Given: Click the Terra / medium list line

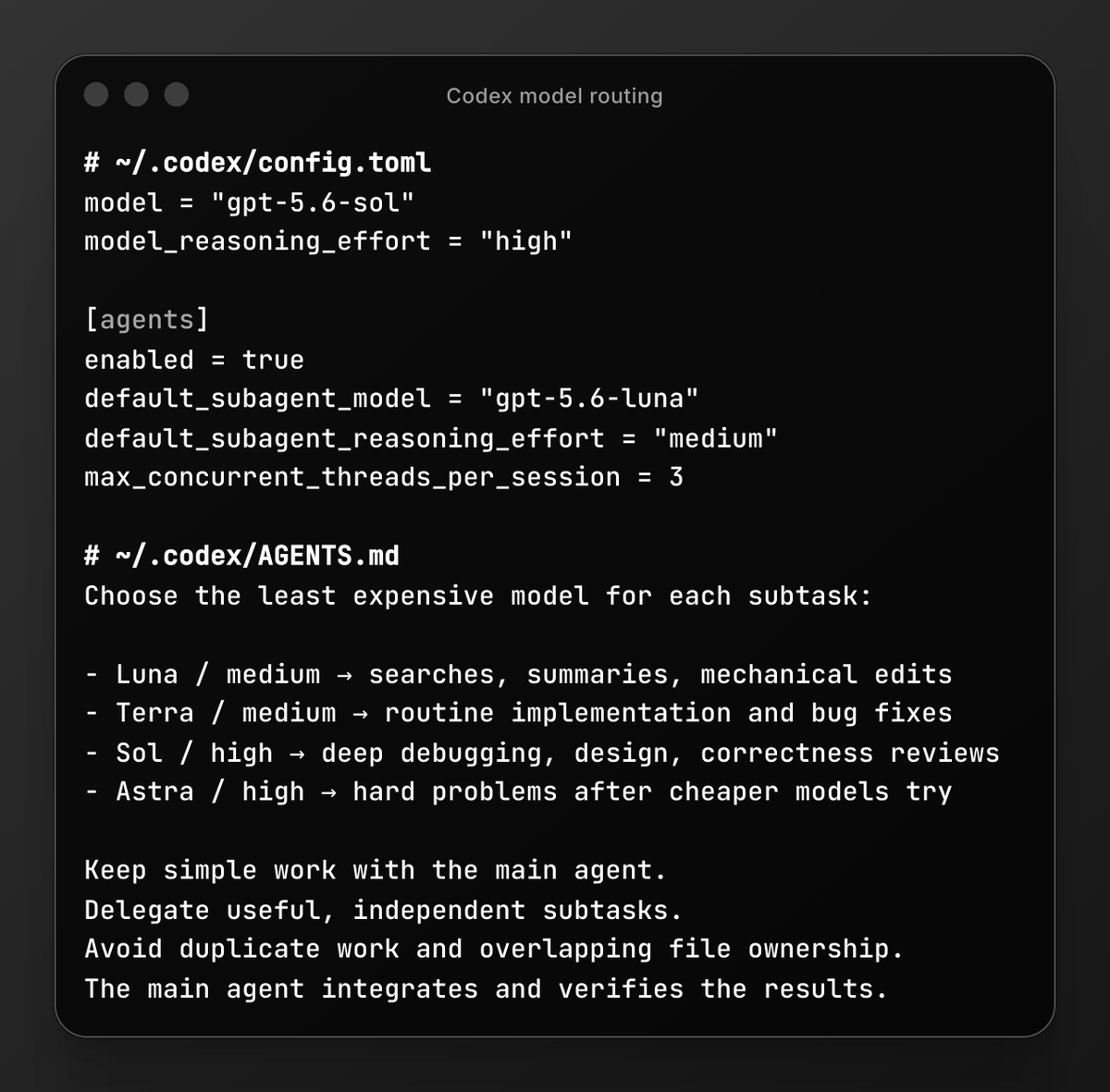Looking at the screenshot, I should tap(518, 713).
